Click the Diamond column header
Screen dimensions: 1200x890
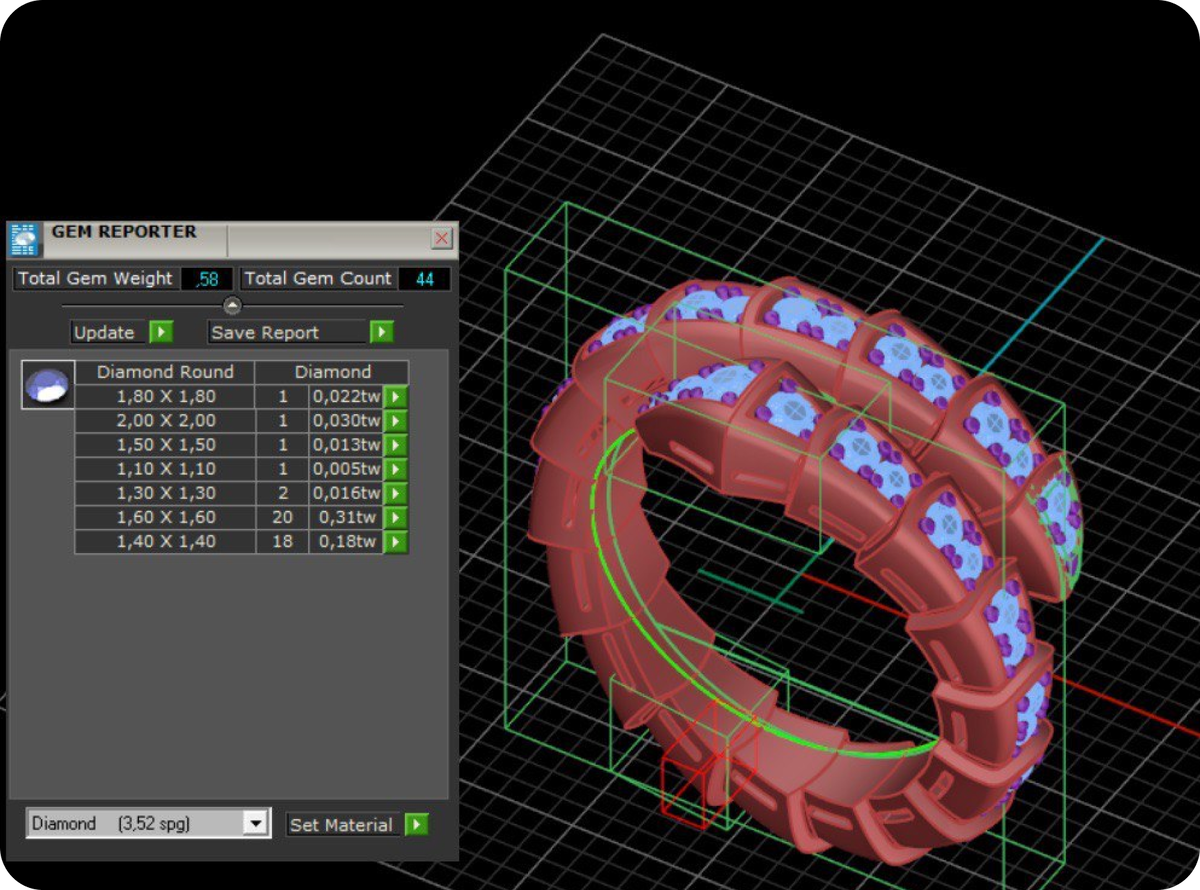tap(333, 372)
